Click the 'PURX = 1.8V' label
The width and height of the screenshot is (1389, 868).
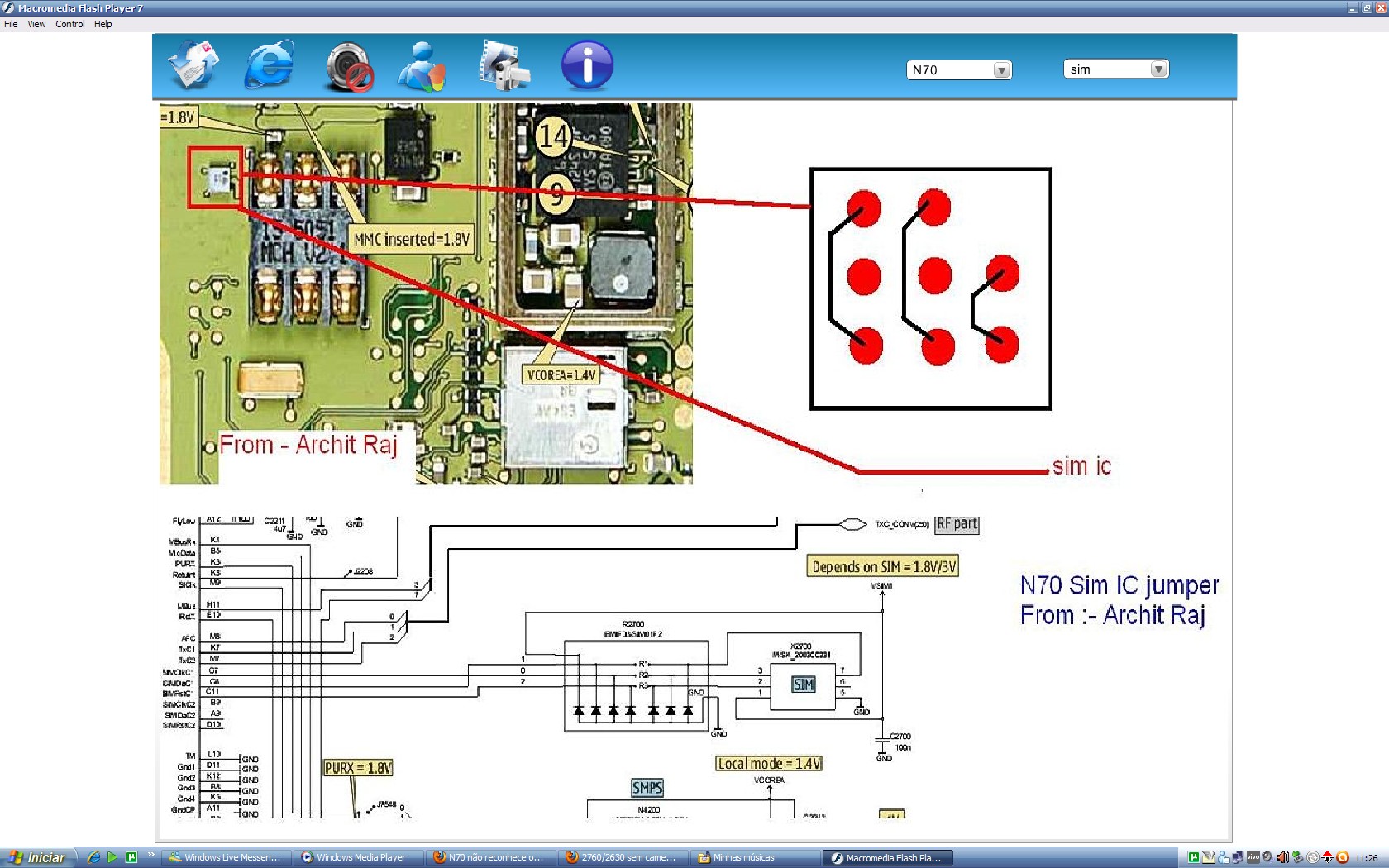point(358,768)
